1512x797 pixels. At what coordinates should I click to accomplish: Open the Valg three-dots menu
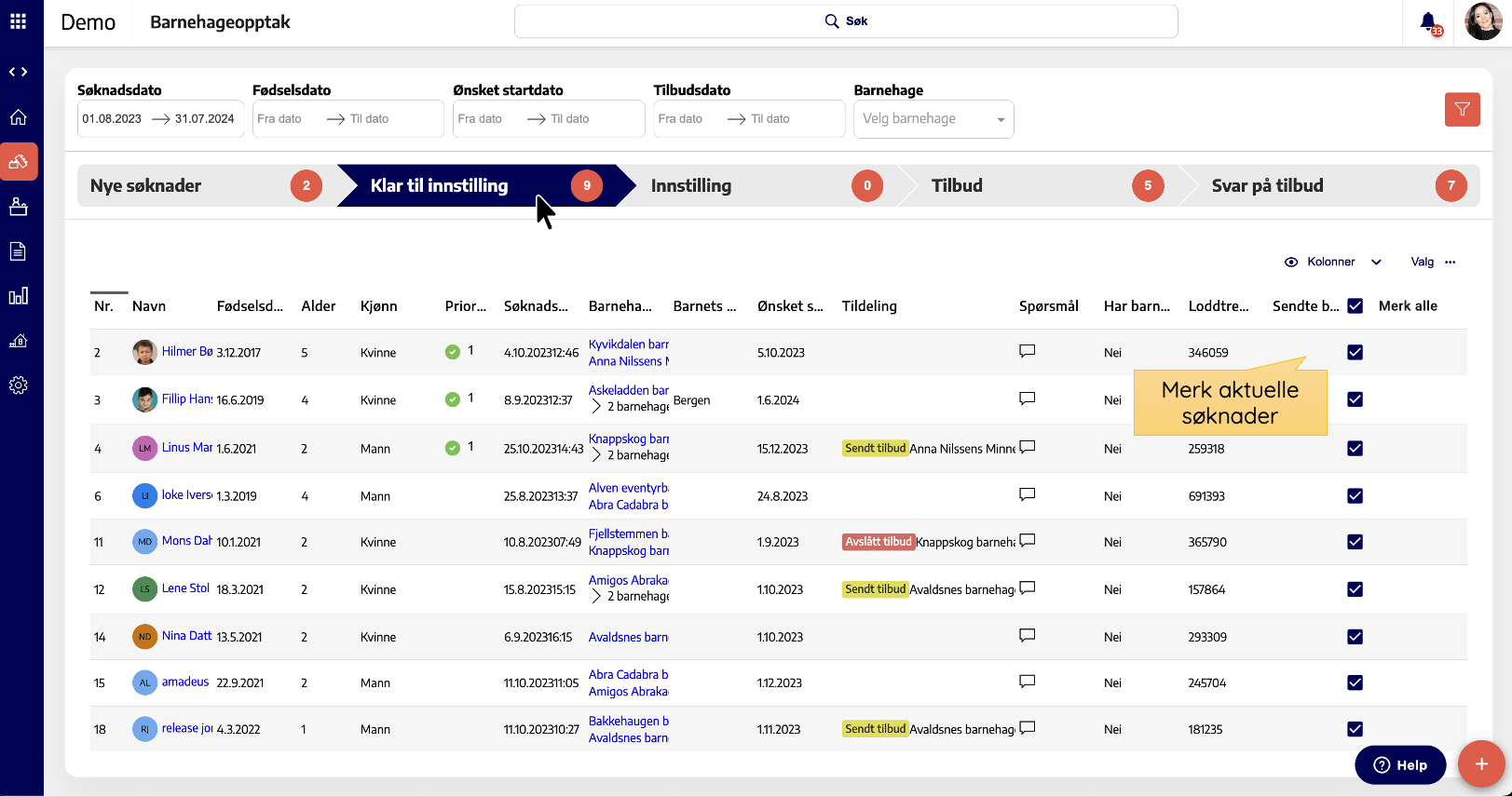pos(1450,263)
